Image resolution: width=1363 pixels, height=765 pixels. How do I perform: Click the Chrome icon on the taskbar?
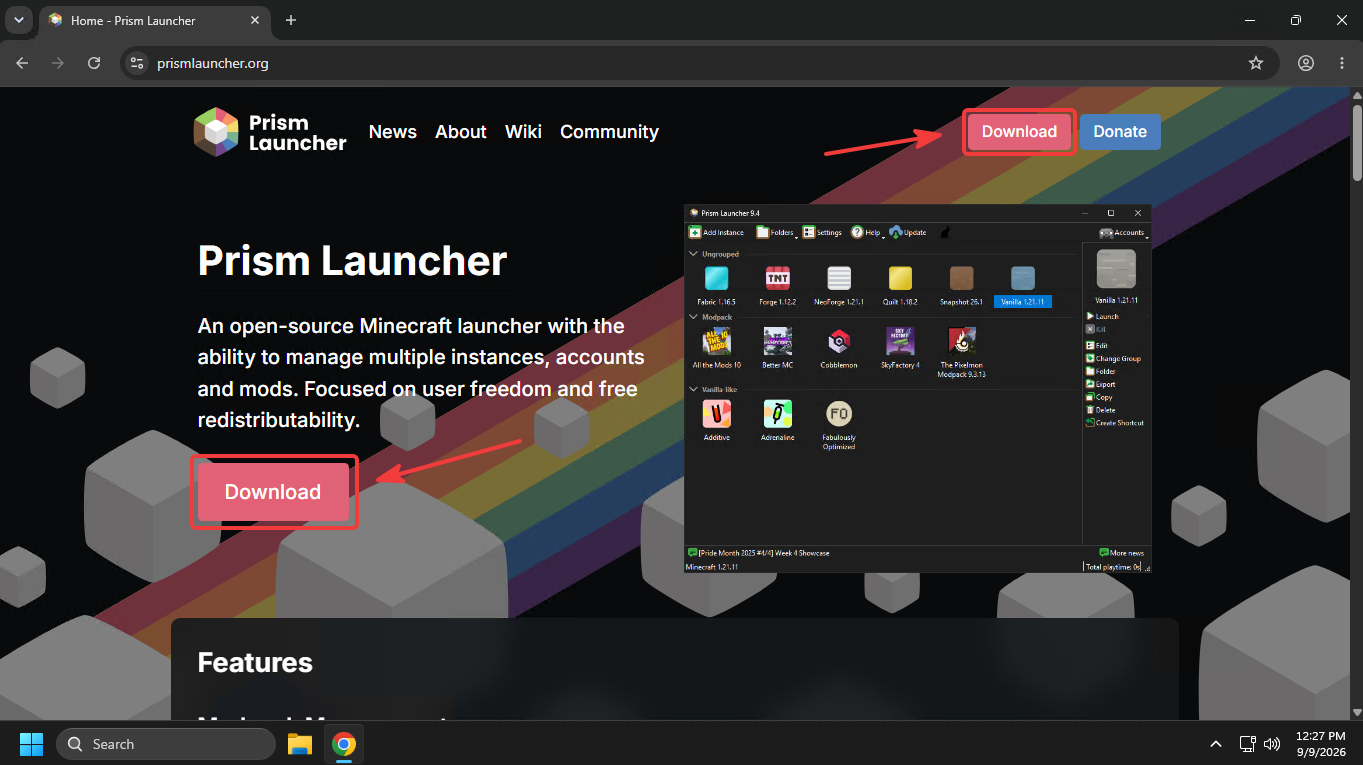344,744
